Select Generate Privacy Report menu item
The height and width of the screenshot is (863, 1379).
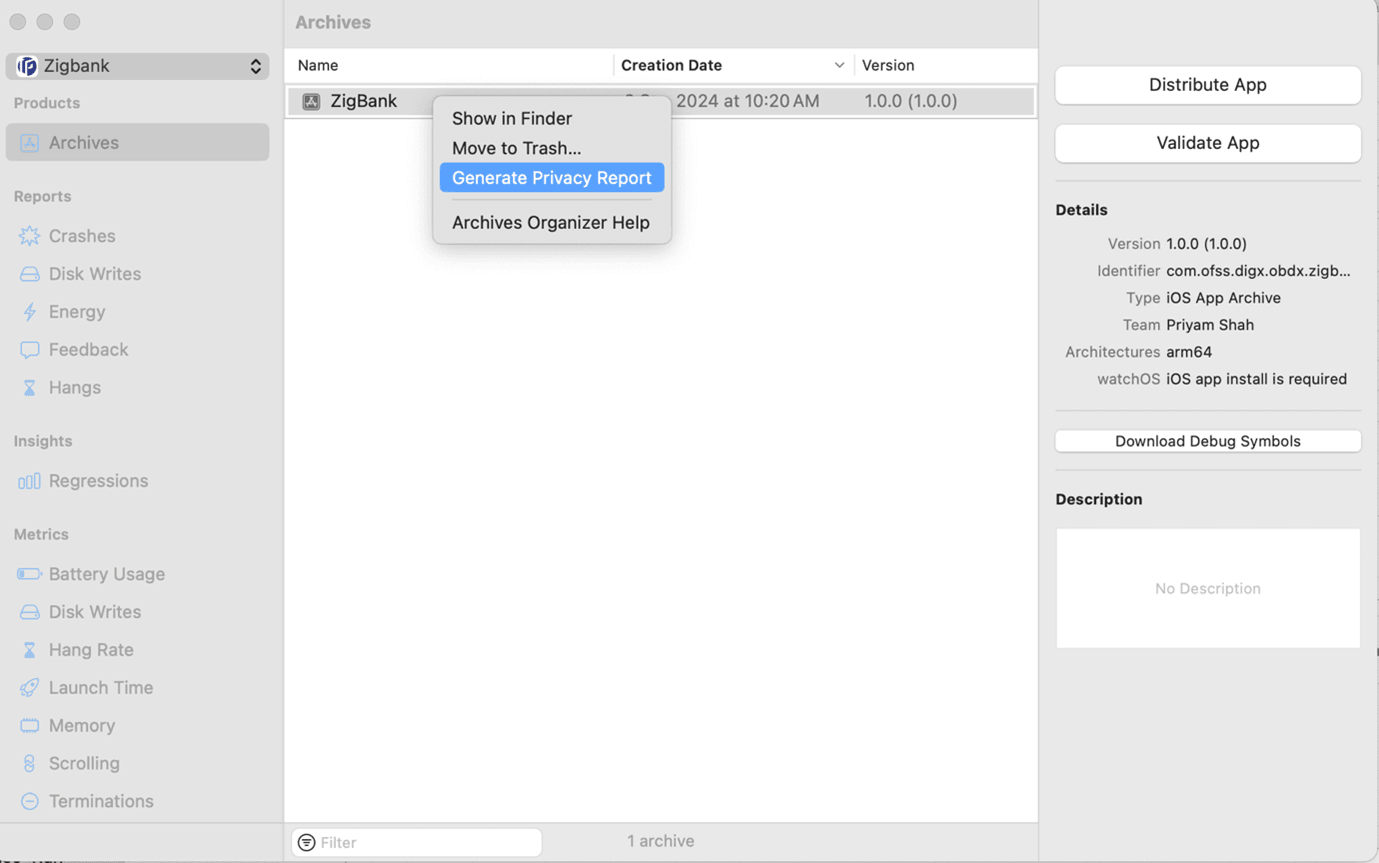[552, 178]
